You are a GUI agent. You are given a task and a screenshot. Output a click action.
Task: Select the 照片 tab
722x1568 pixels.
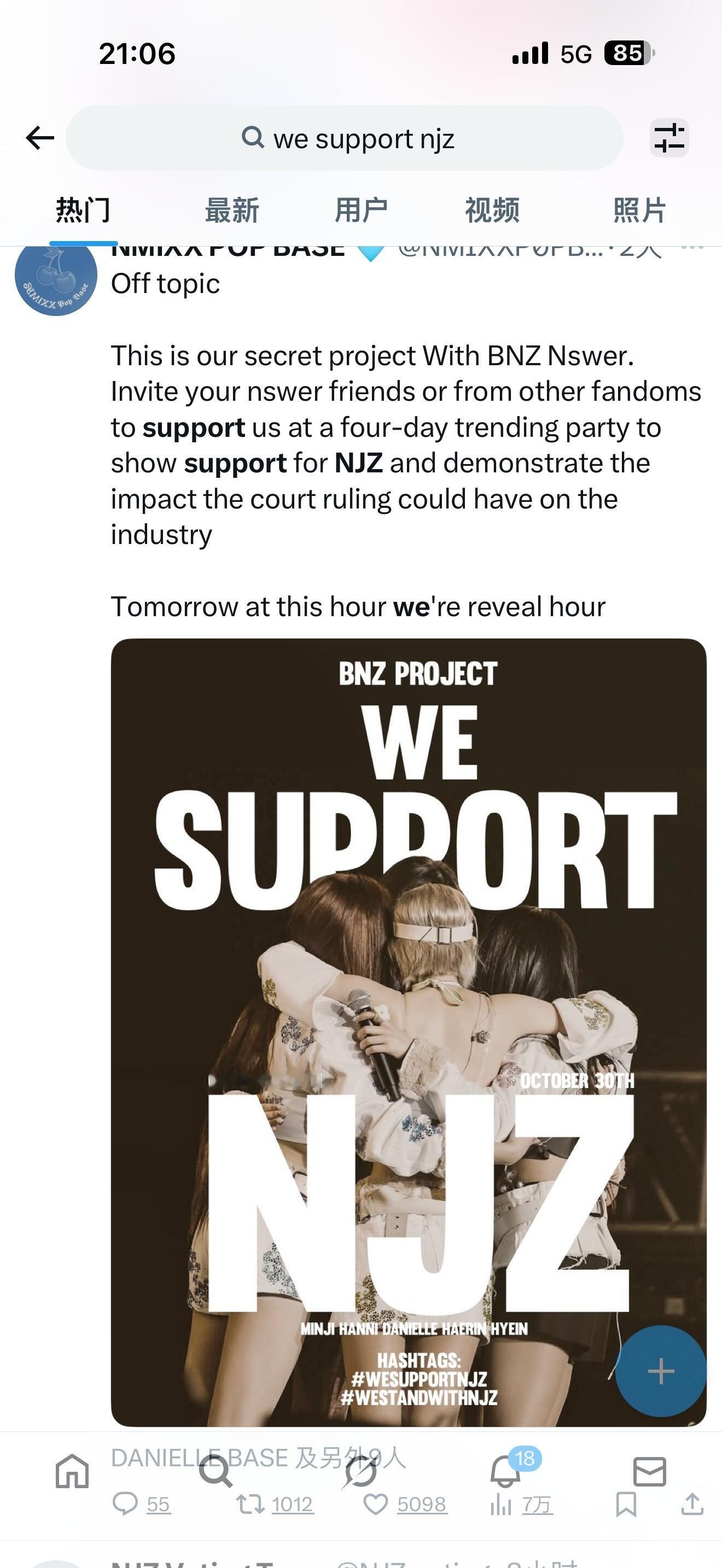639,210
